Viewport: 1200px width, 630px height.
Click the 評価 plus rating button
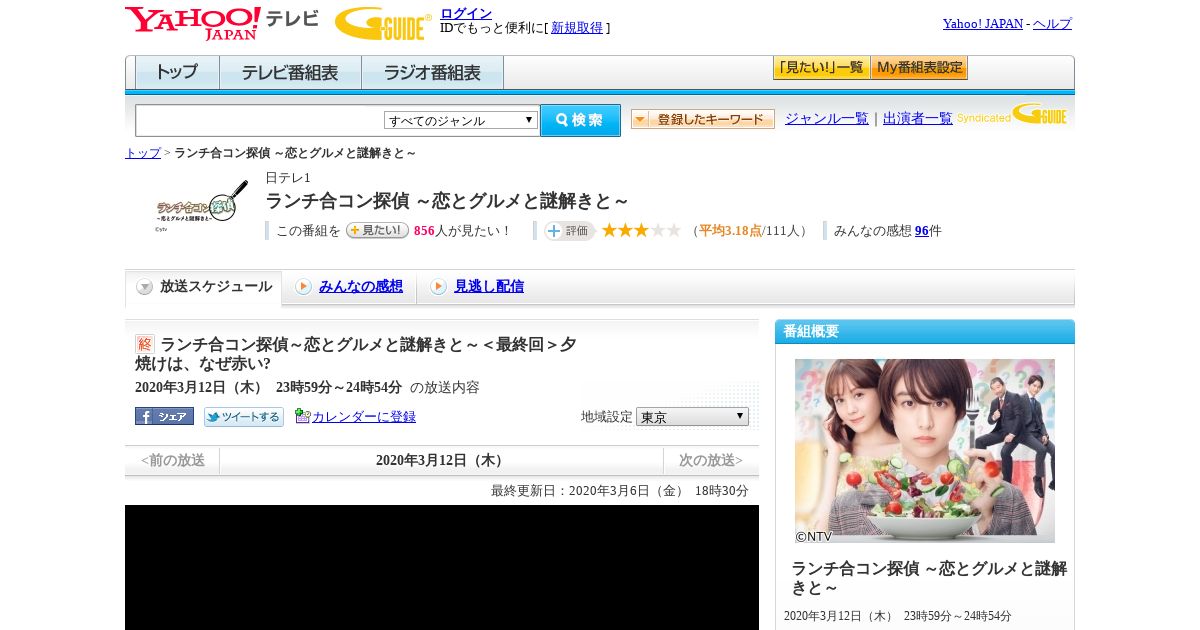tap(569, 230)
